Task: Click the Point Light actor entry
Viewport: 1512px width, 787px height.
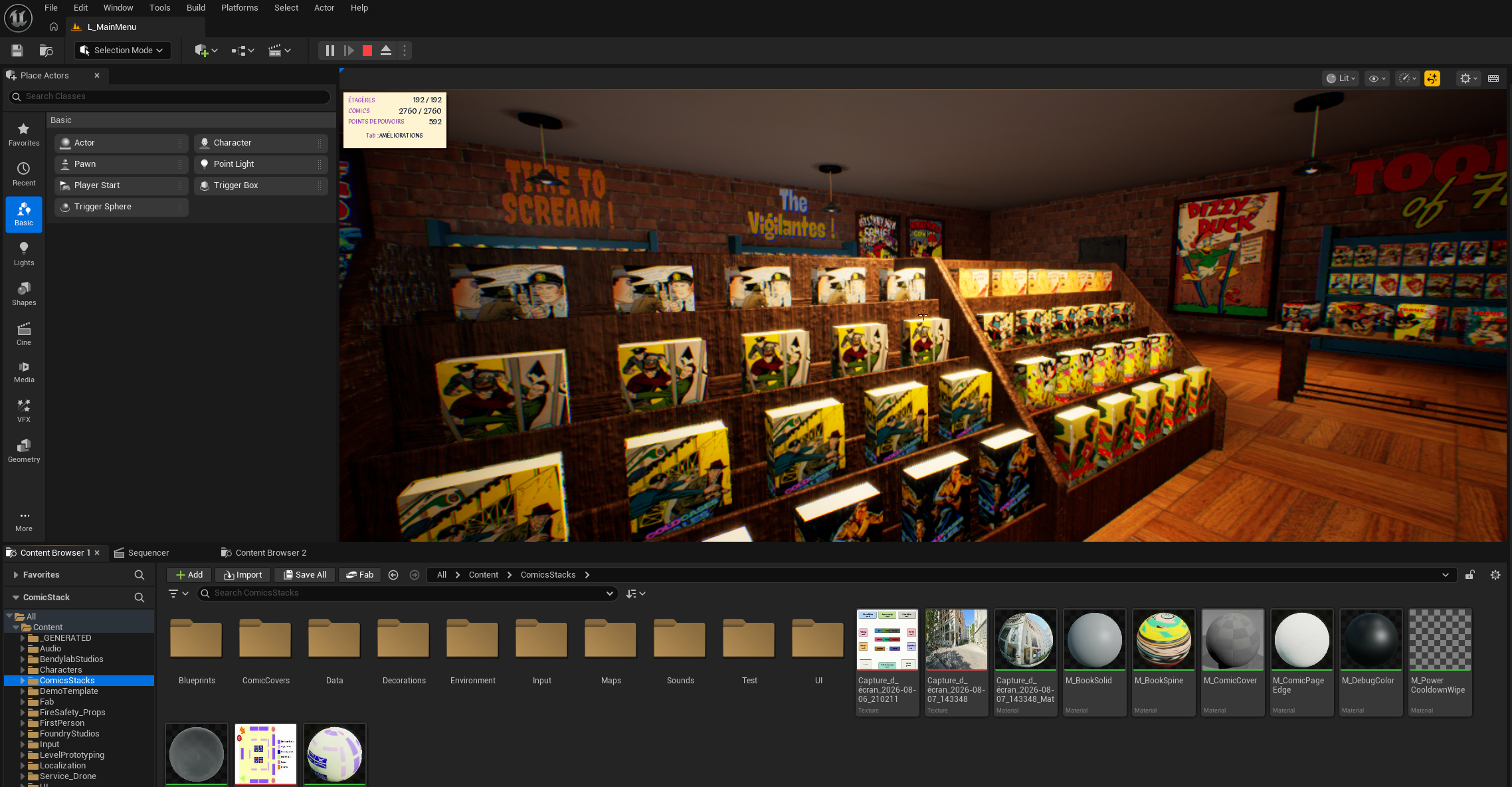Action: (x=261, y=164)
